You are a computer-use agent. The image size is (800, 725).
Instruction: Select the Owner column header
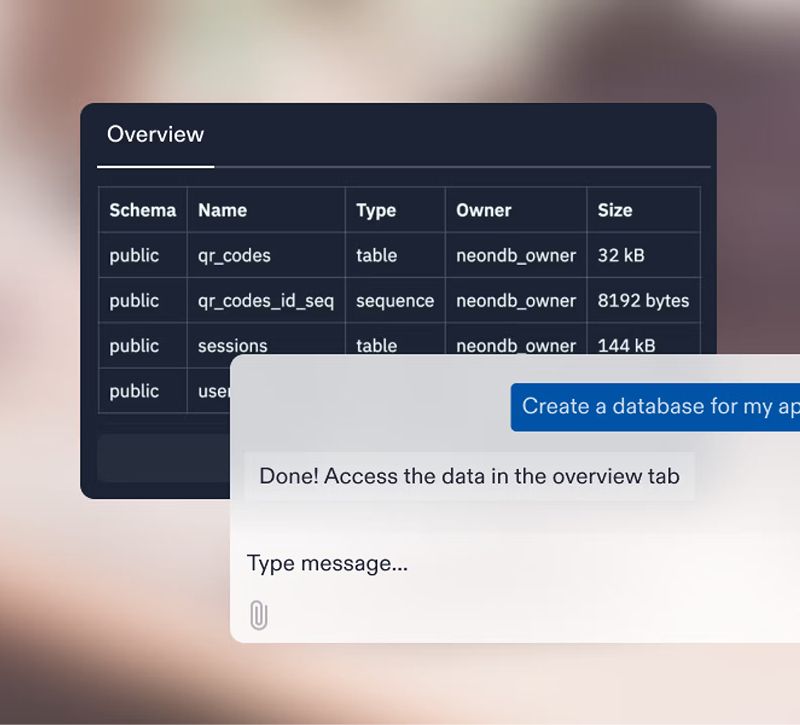484,210
